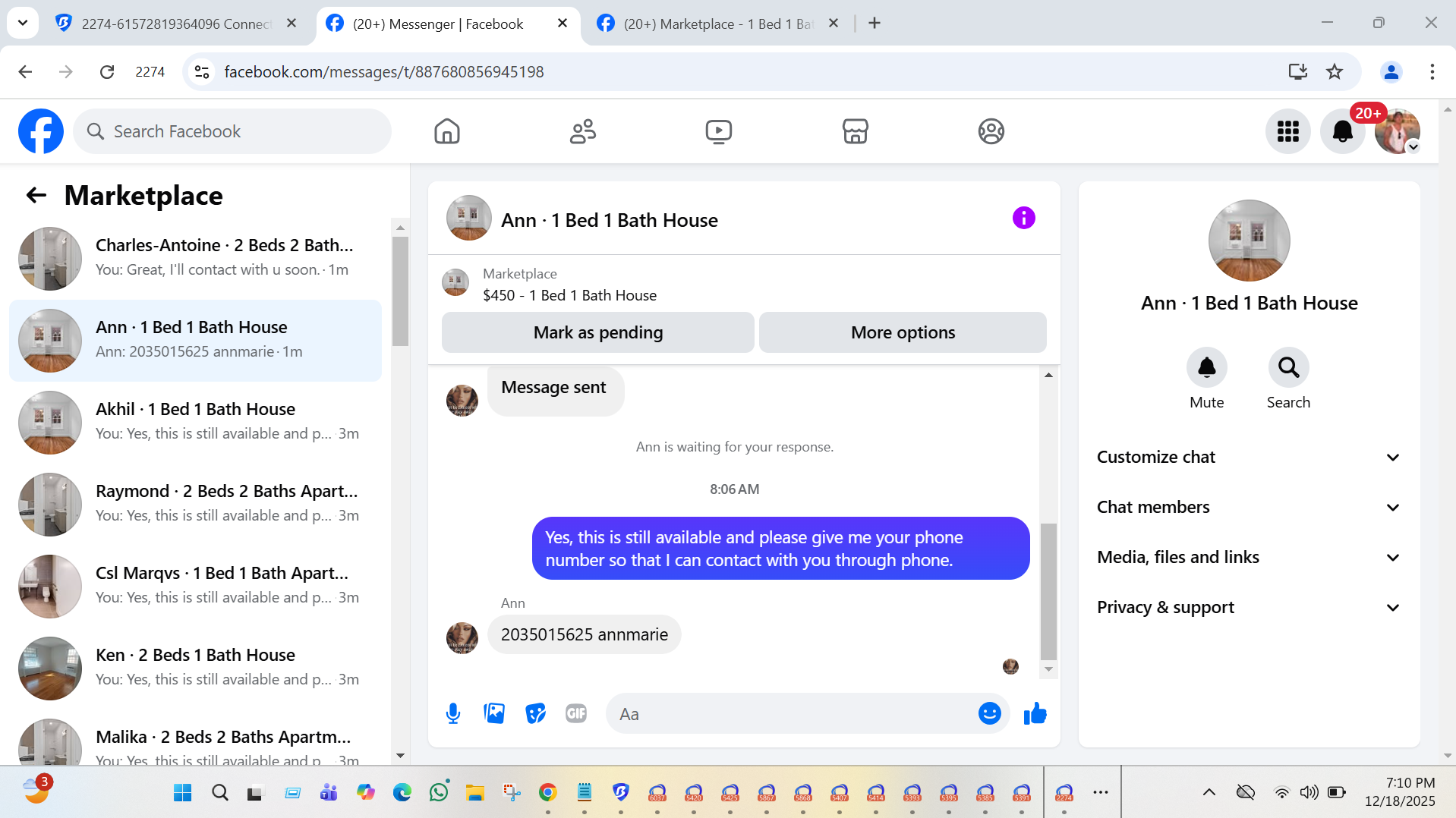Viewport: 1456px width, 818px height.
Task: Choose a sticker icon
Action: [x=536, y=713]
